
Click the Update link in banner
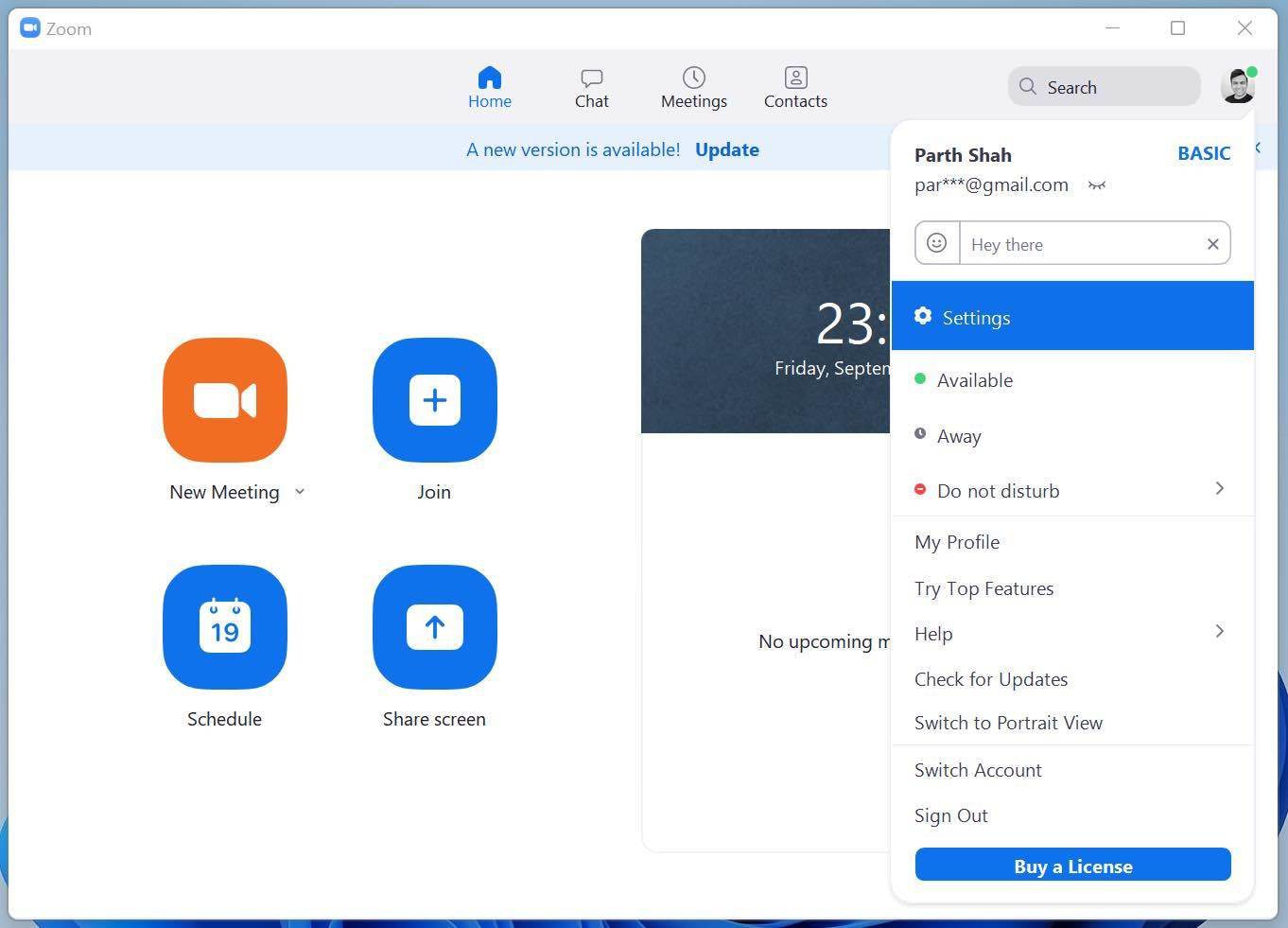[x=727, y=149]
